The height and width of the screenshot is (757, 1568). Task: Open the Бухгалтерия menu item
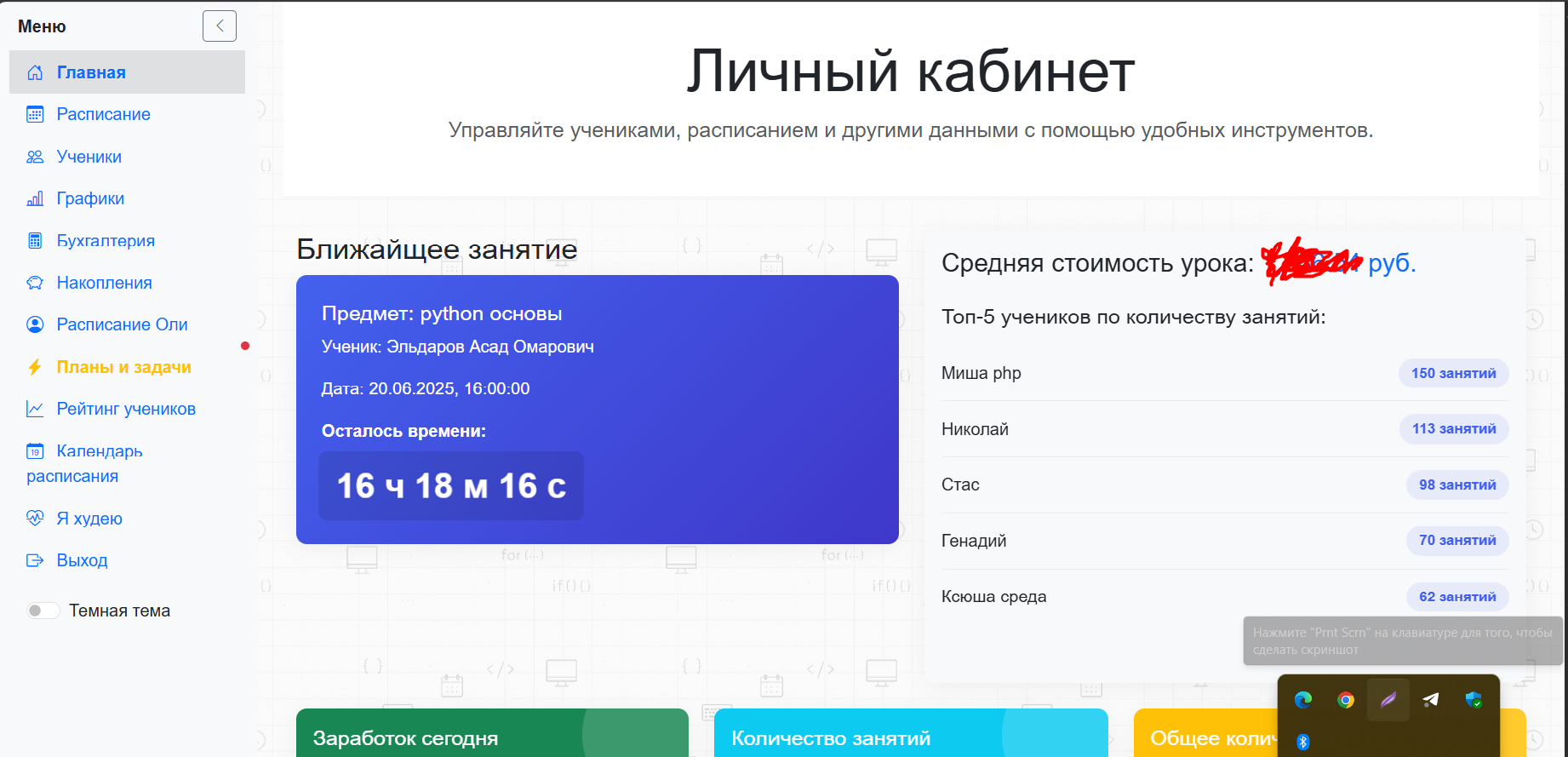click(127, 241)
